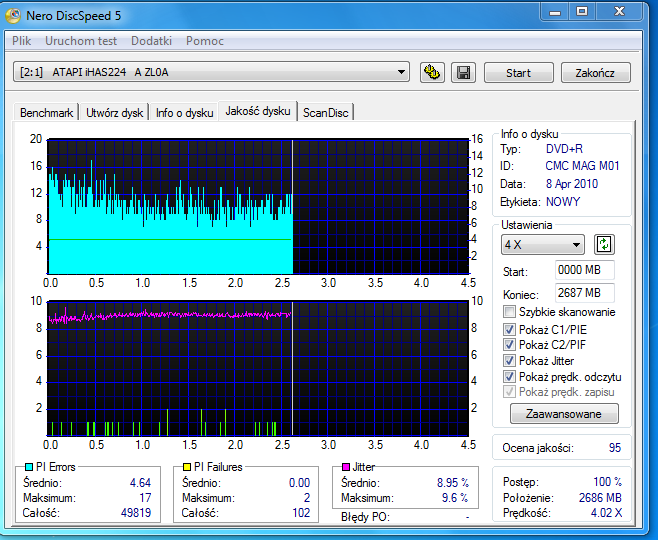The image size is (658, 540).
Task: Uncheck Pokaż C1/PIE checkbox
Action: click(509, 329)
